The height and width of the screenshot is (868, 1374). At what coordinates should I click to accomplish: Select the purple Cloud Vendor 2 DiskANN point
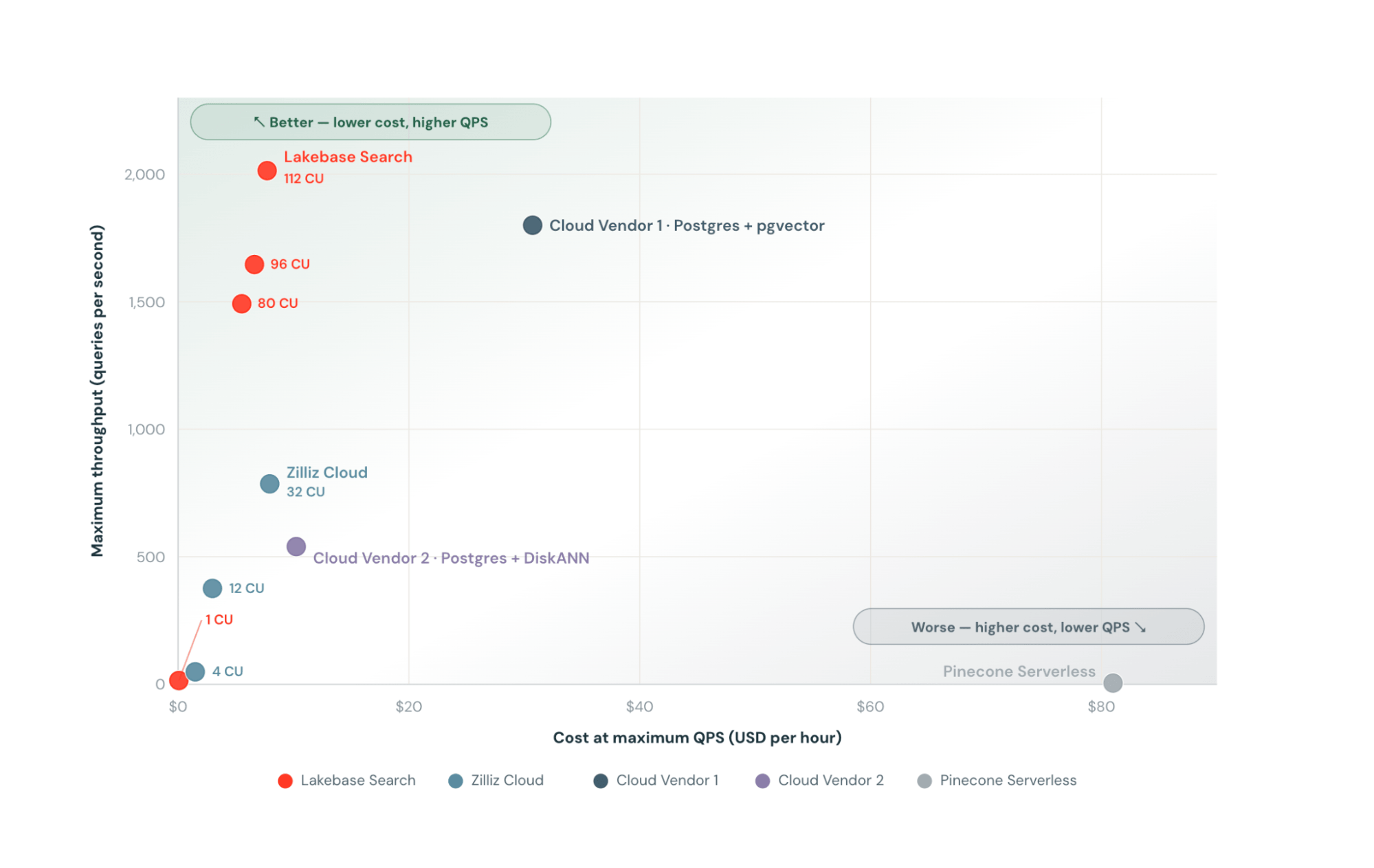point(296,547)
